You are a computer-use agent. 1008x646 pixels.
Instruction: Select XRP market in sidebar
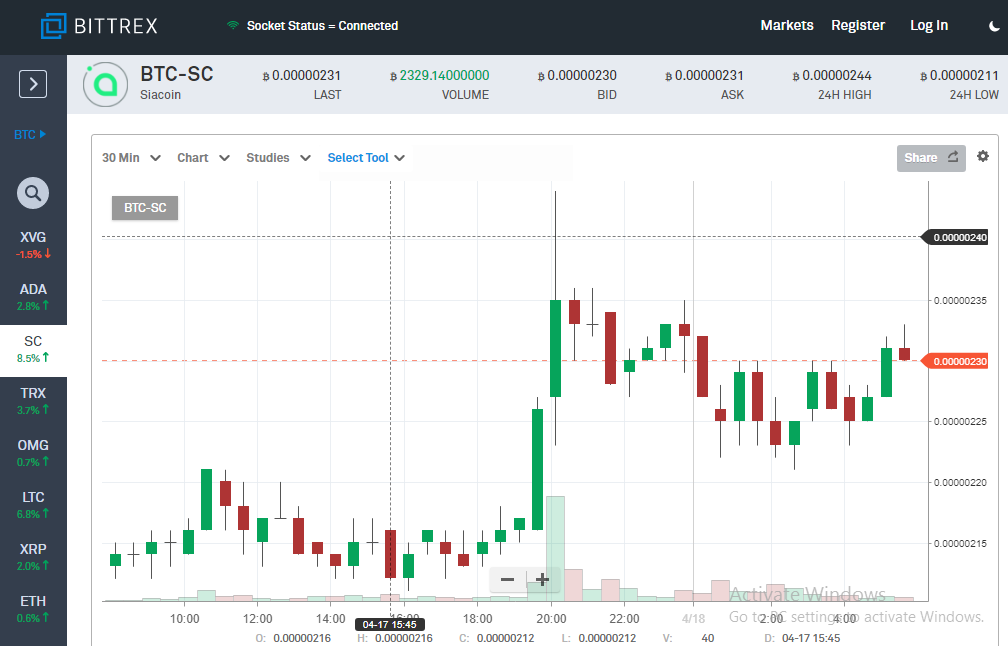coord(33,558)
